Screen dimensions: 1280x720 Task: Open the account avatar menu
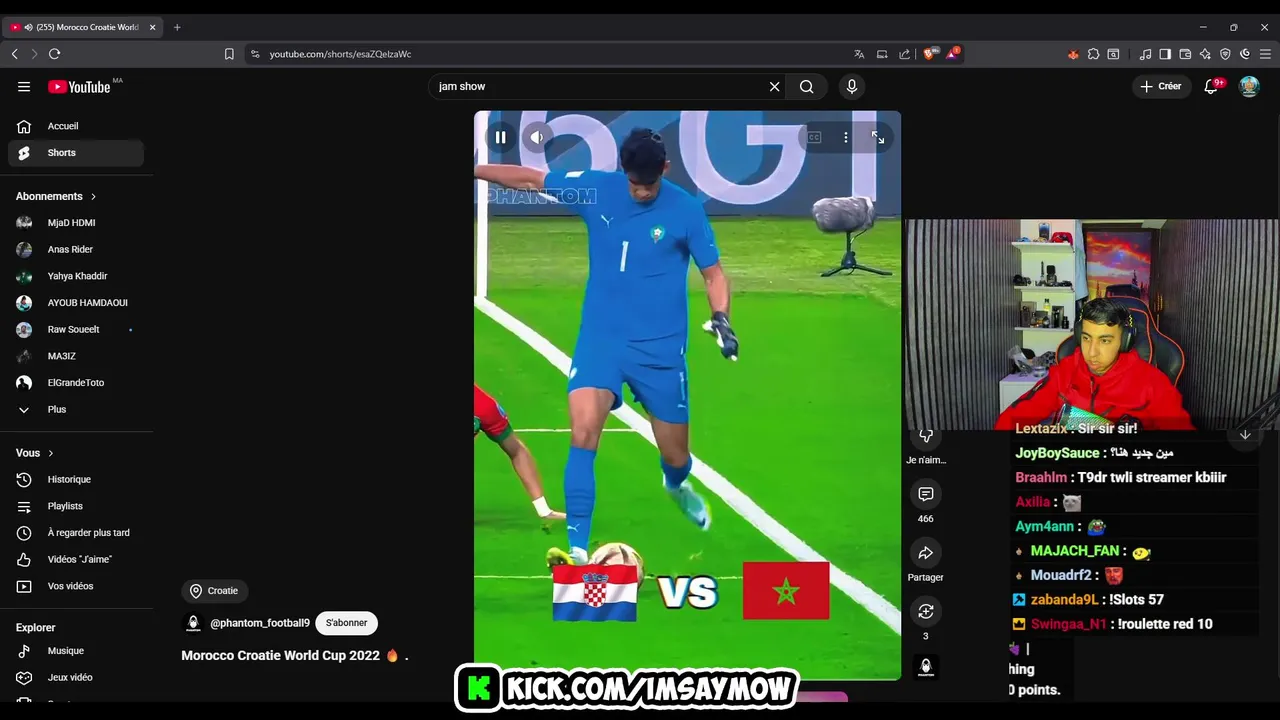(1249, 87)
